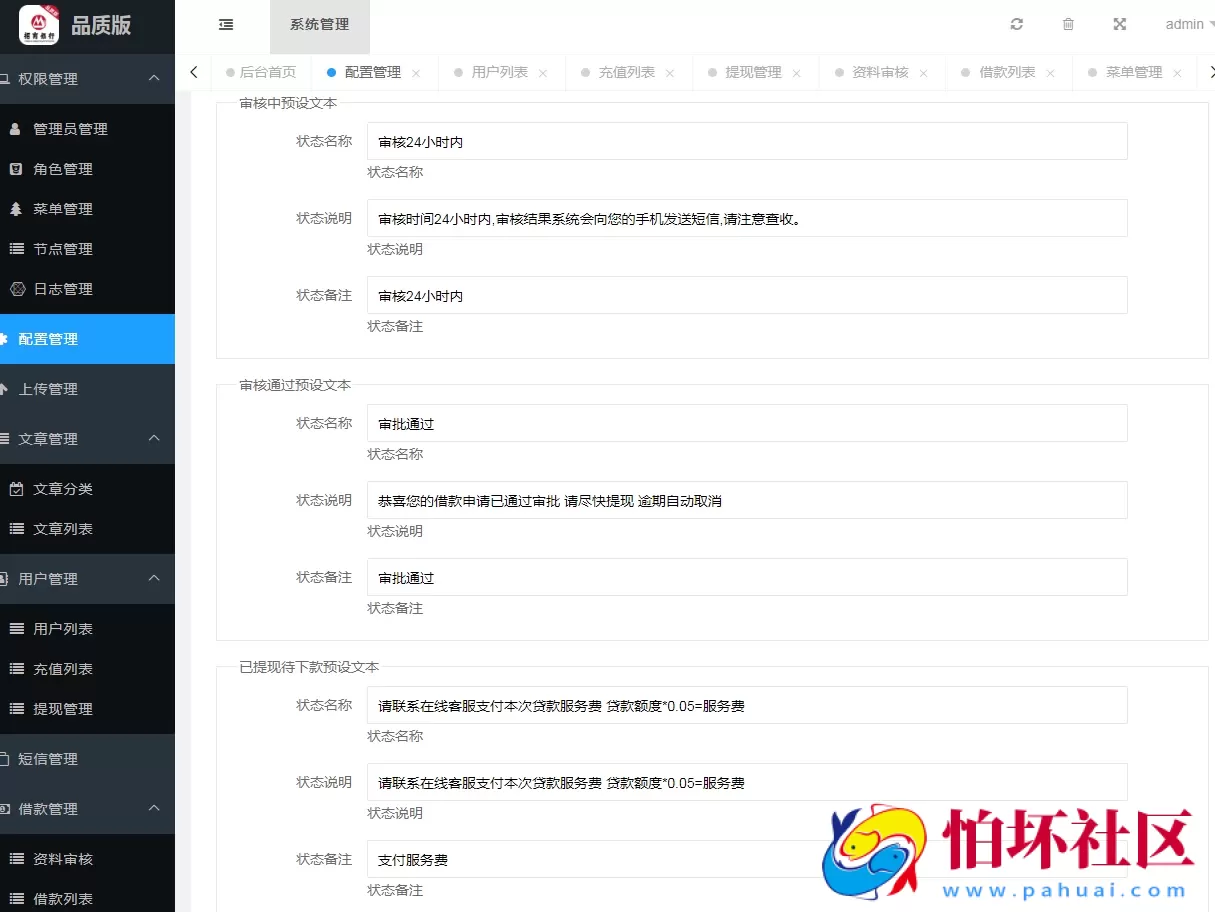Screen dimensions: 1215x912
Task: Click the right arrow to scroll tabs
Action: pyautogui.click(x=1210, y=72)
